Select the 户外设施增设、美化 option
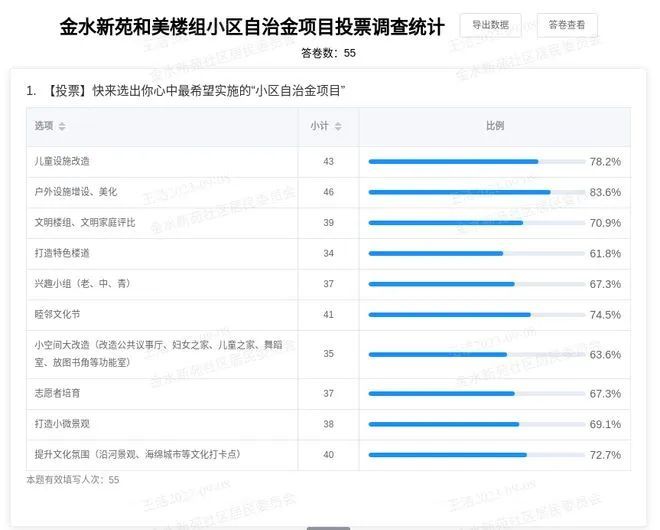Screen dimensions: 660x530 76,192
